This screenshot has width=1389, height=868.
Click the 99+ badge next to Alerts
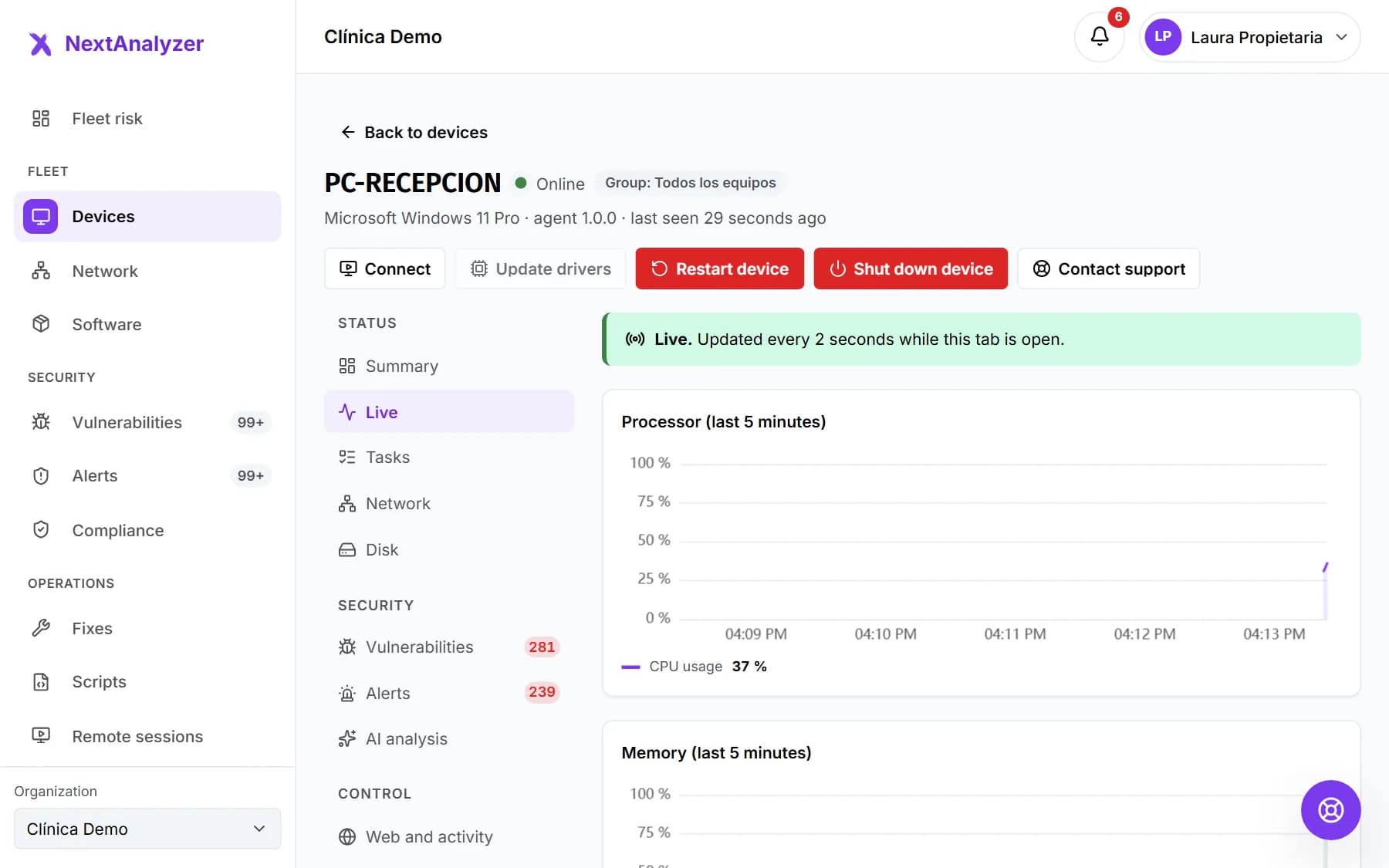[x=251, y=476]
